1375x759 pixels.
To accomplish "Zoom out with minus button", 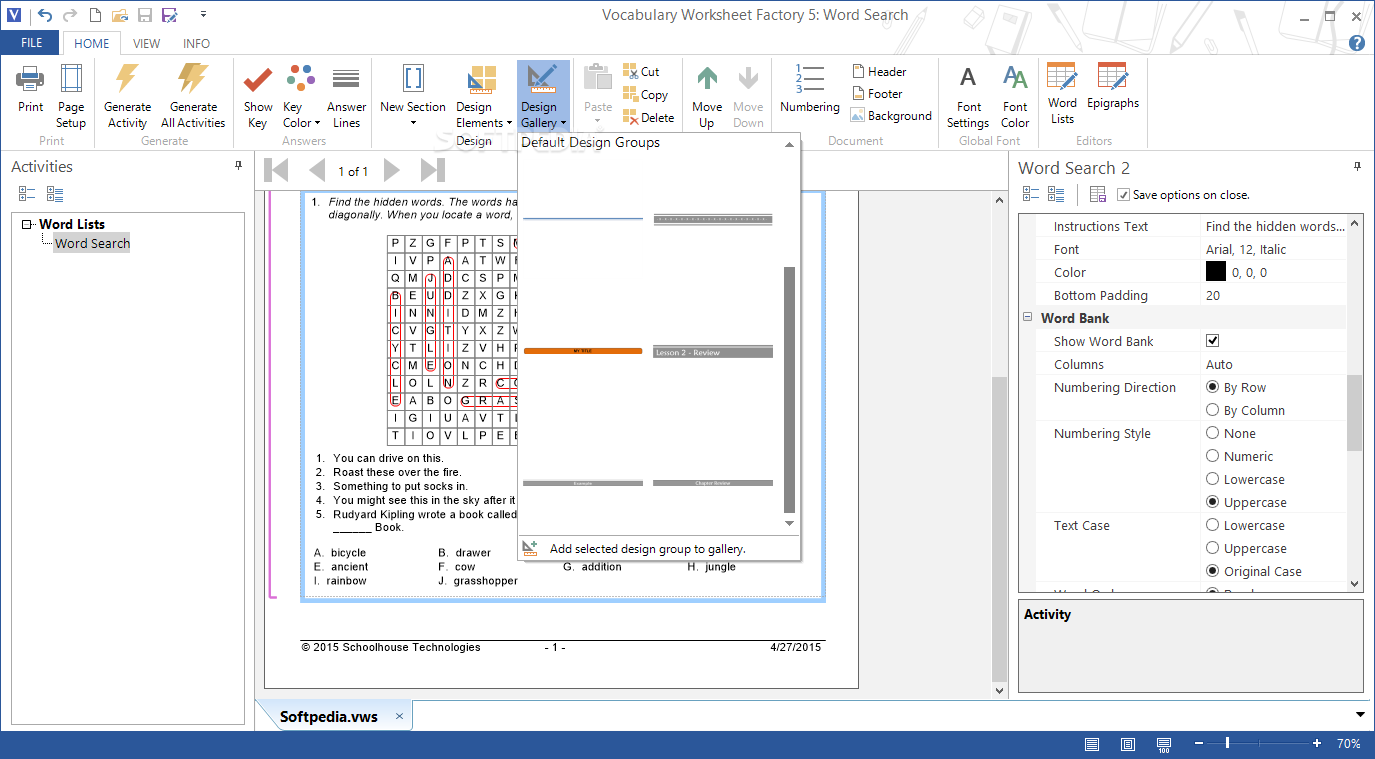I will click(1198, 744).
